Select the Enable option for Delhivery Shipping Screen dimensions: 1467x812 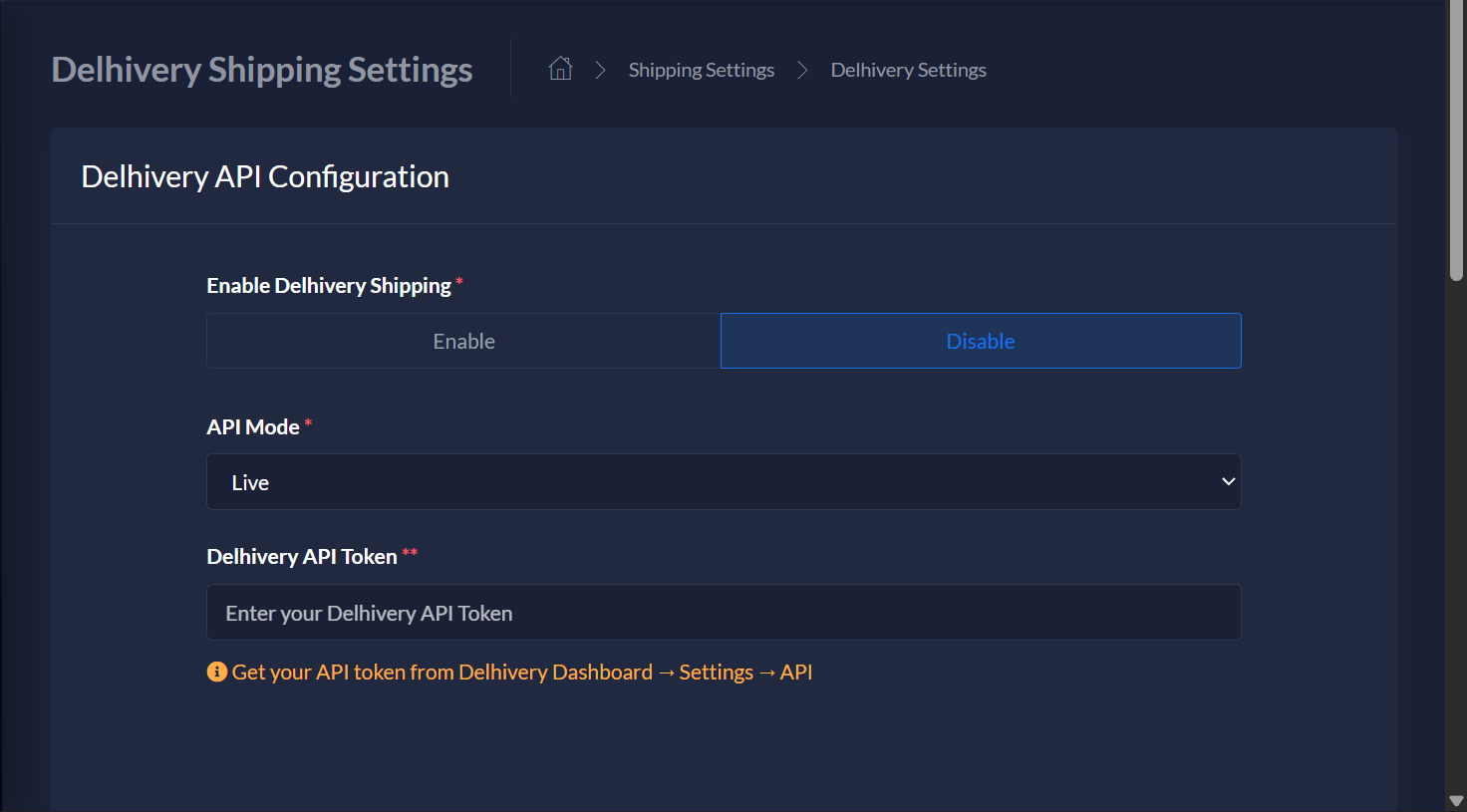(x=463, y=341)
